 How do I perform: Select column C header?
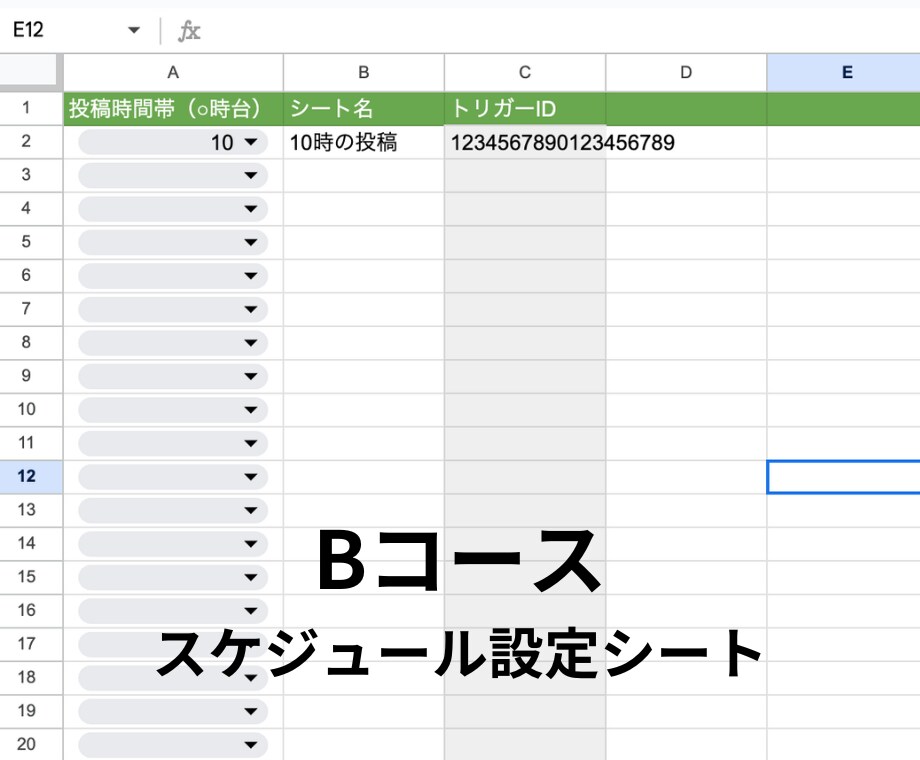[525, 72]
